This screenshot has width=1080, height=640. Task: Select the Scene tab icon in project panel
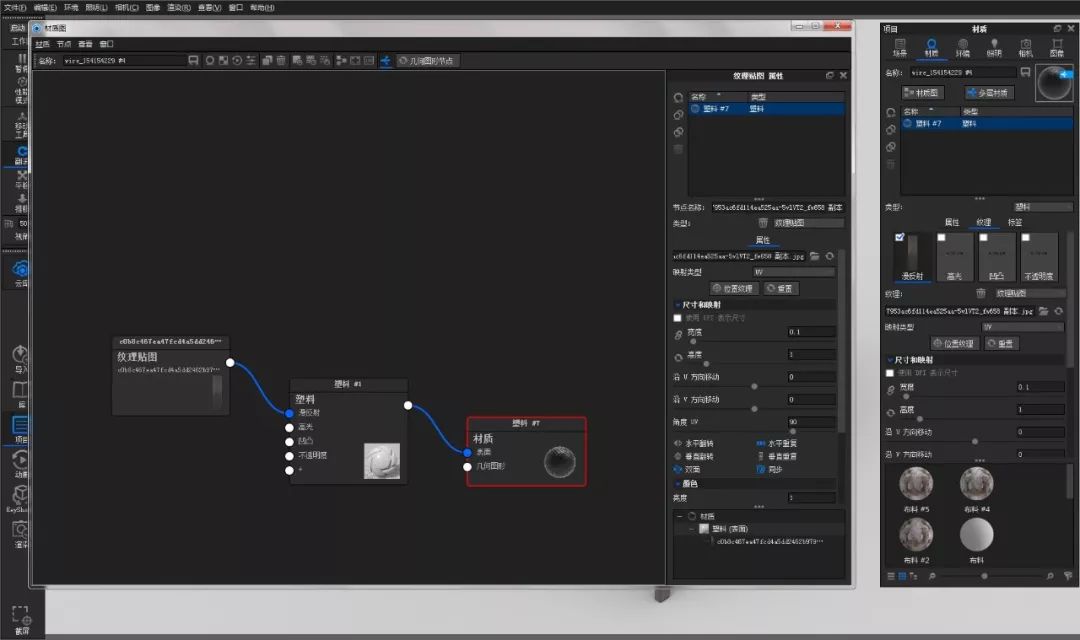900,47
